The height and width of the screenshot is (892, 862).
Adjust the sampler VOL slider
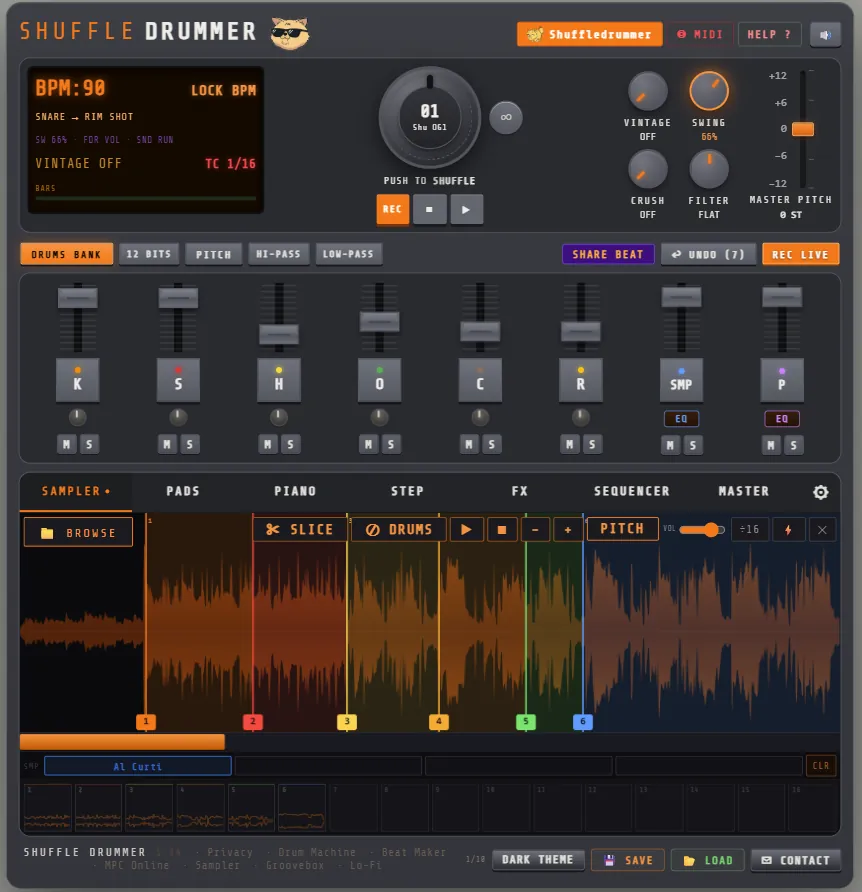[702, 530]
